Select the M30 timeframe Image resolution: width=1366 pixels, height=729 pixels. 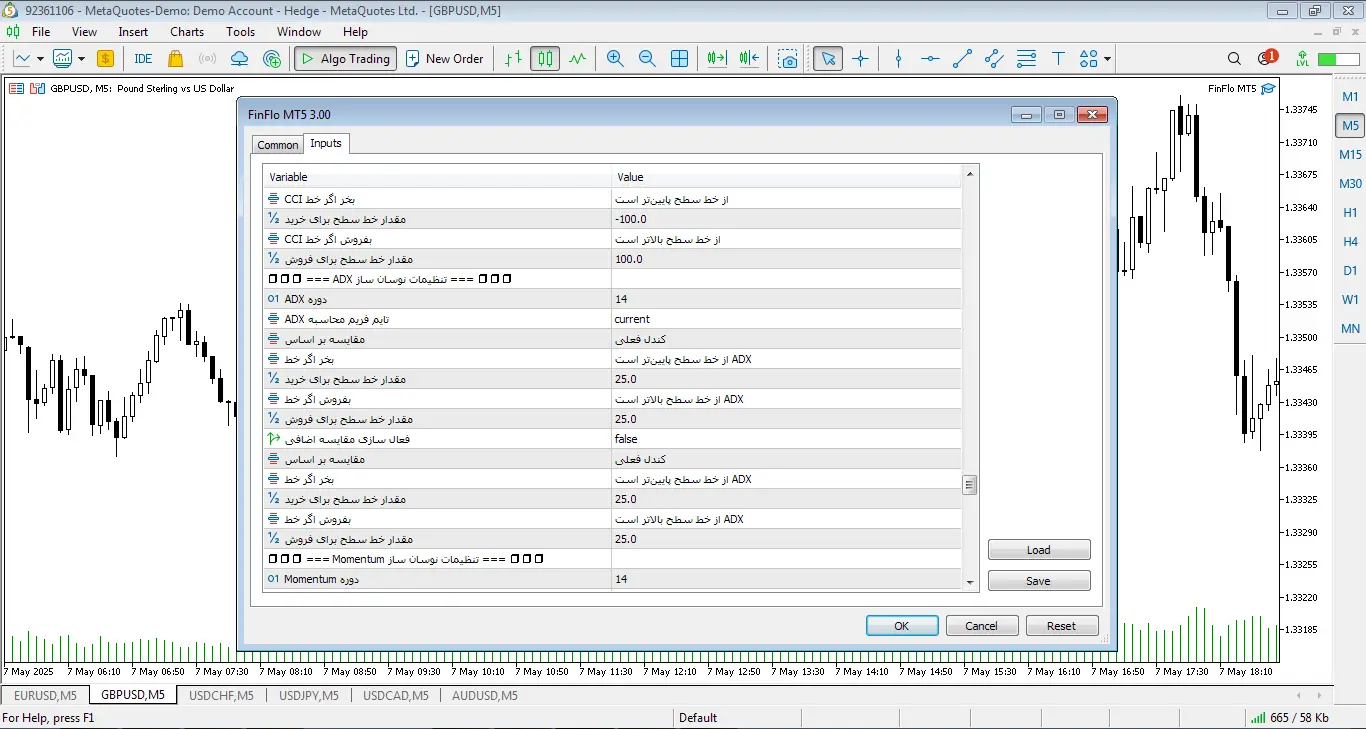pos(1350,184)
